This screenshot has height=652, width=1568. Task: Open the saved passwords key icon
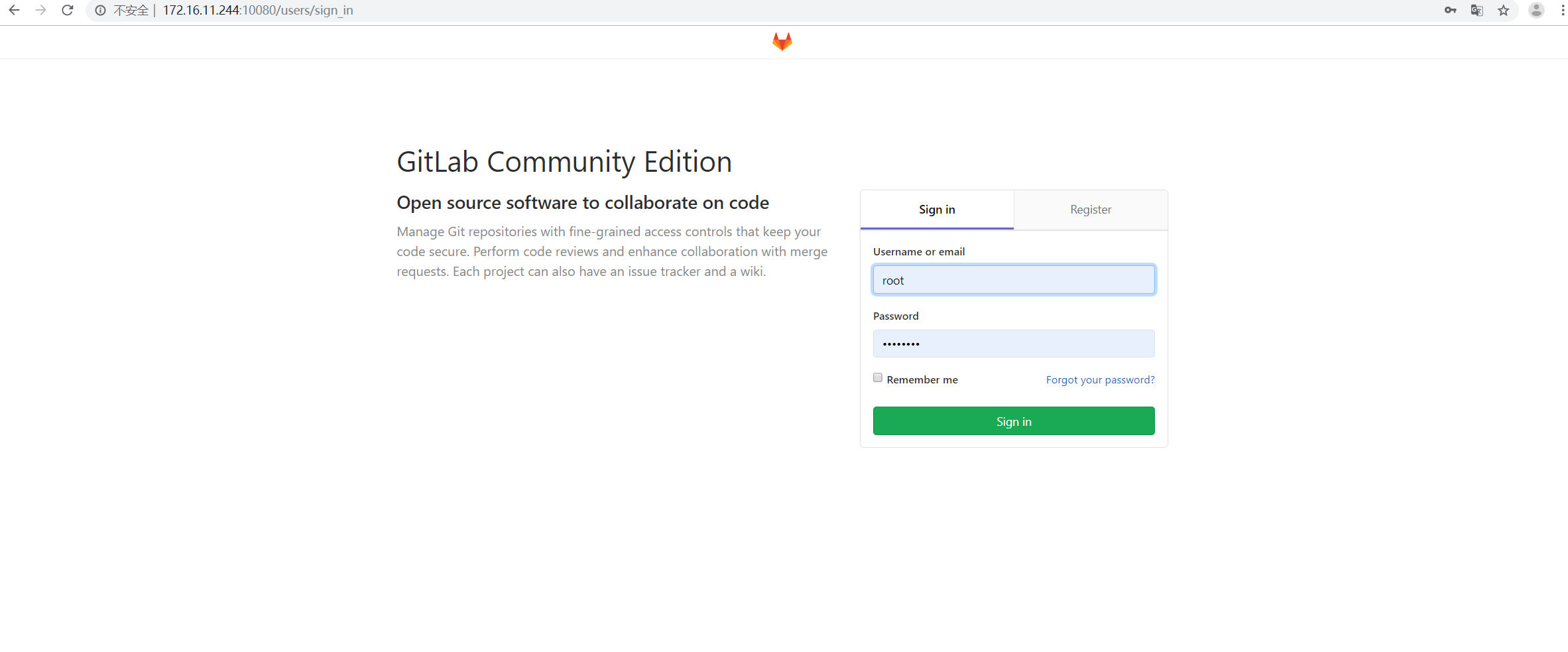(x=1451, y=10)
